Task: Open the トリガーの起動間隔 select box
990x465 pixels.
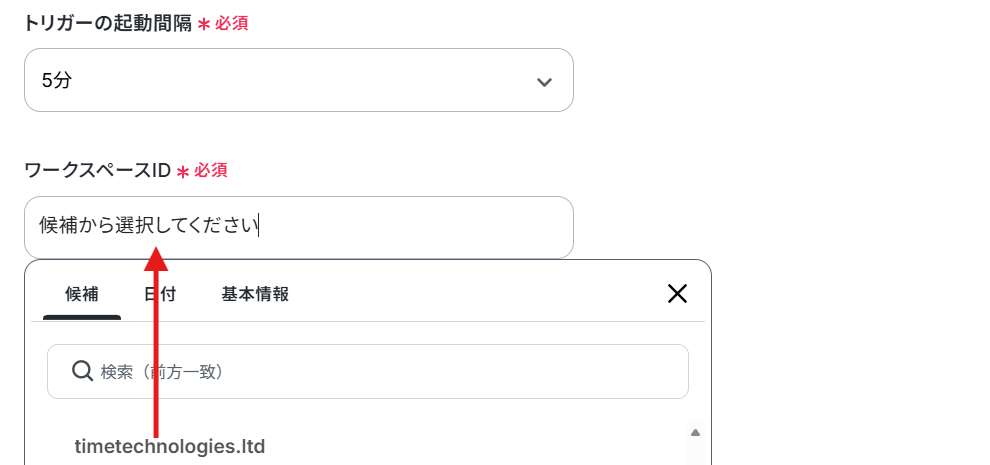Action: (299, 80)
